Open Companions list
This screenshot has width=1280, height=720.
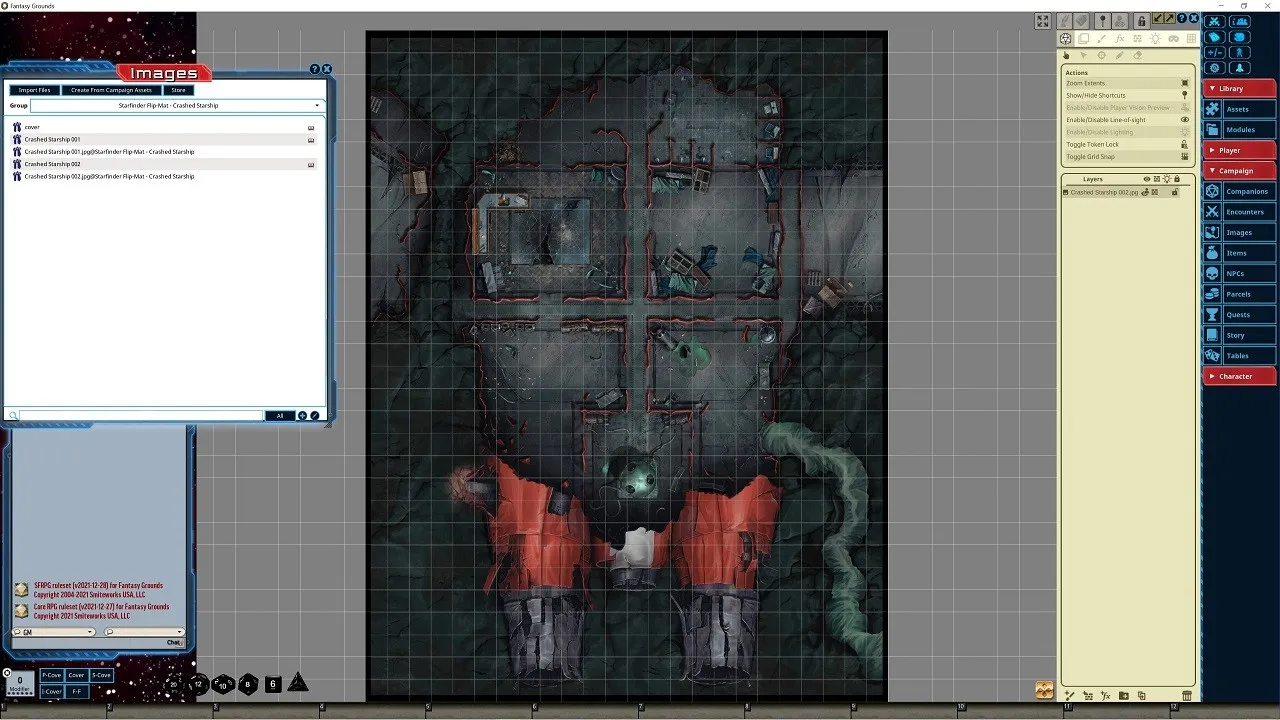[1239, 191]
